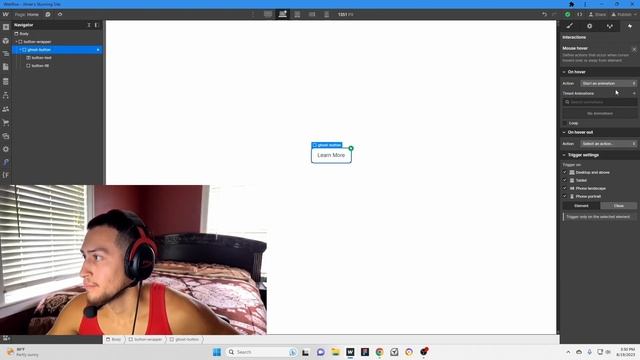
Task: Collapse the Trigger settings section
Action: coord(564,155)
